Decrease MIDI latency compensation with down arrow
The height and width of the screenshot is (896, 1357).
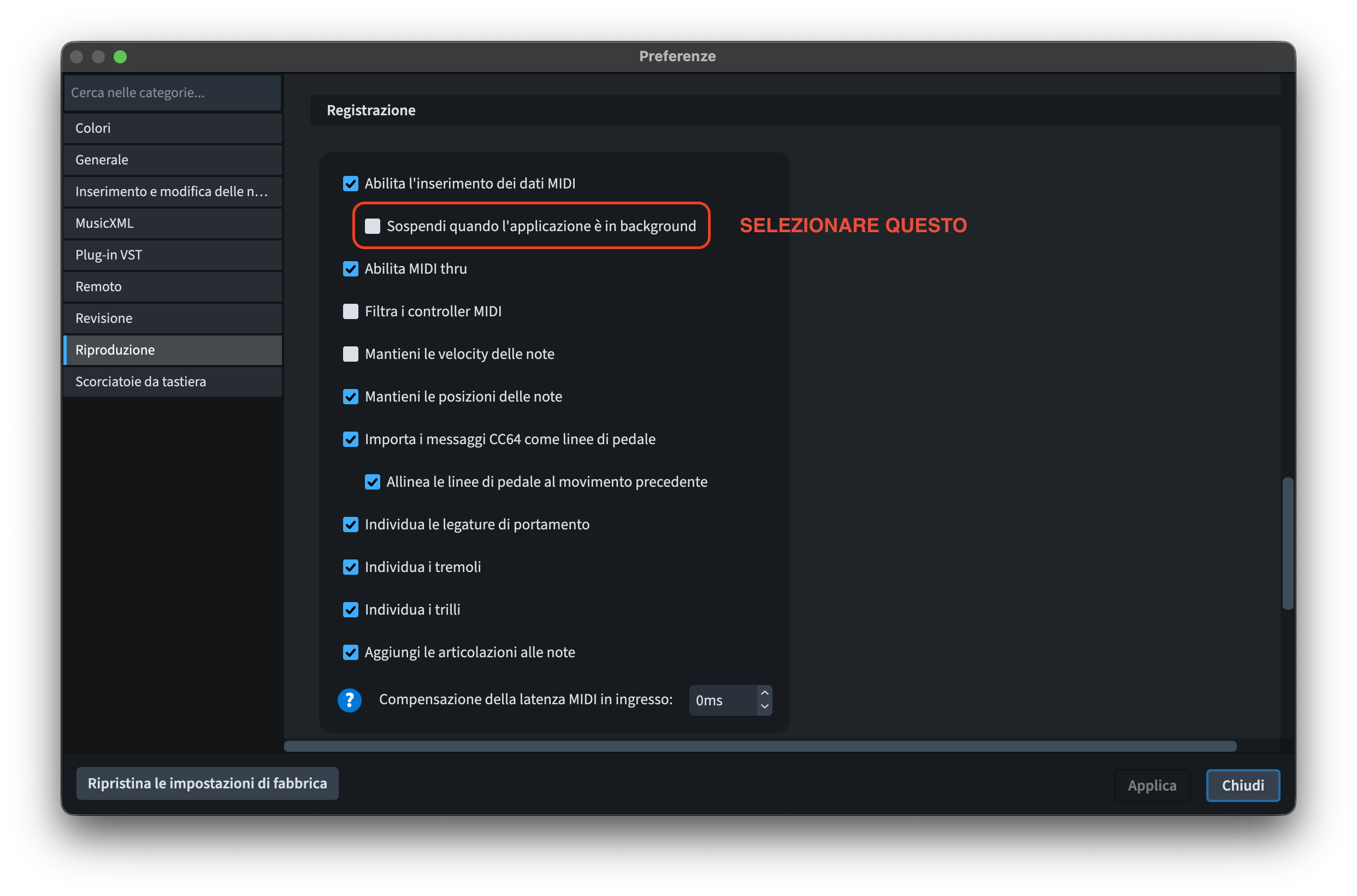click(x=764, y=707)
